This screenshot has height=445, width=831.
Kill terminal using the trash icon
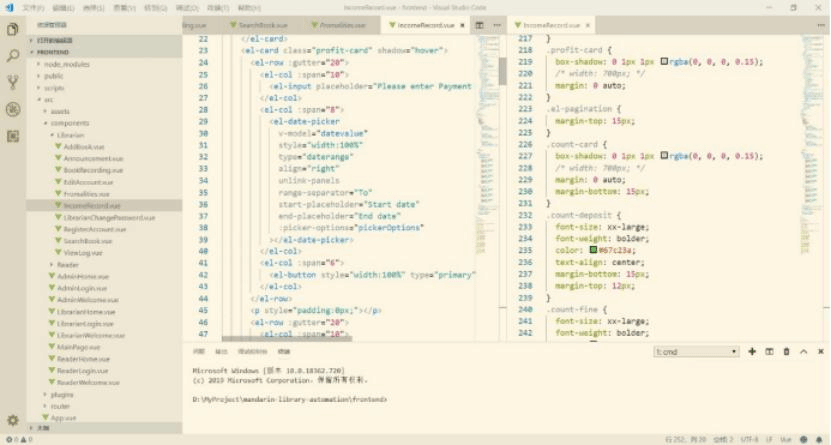[x=786, y=352]
